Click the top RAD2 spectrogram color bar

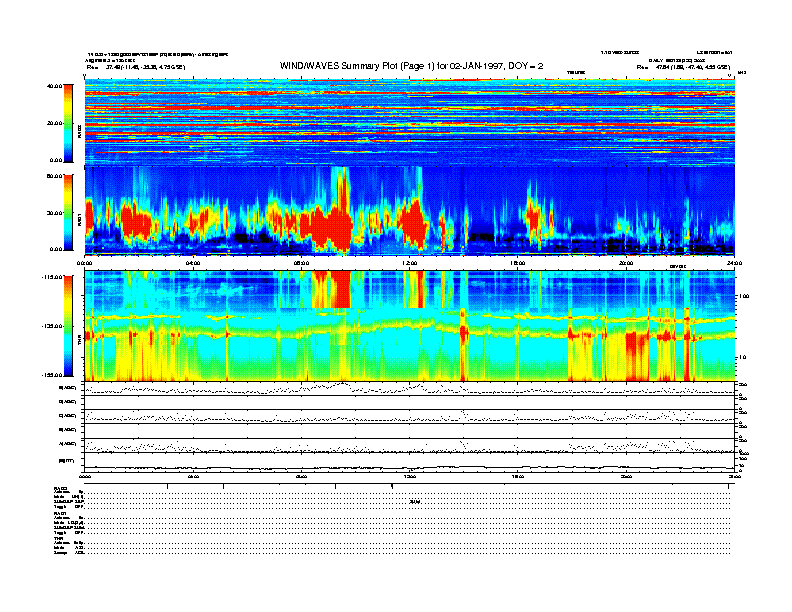coord(68,123)
